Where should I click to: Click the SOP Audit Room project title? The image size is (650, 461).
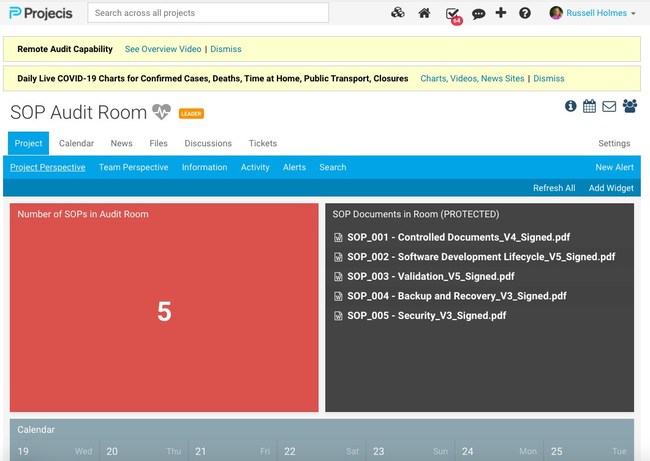pyautogui.click(x=78, y=112)
